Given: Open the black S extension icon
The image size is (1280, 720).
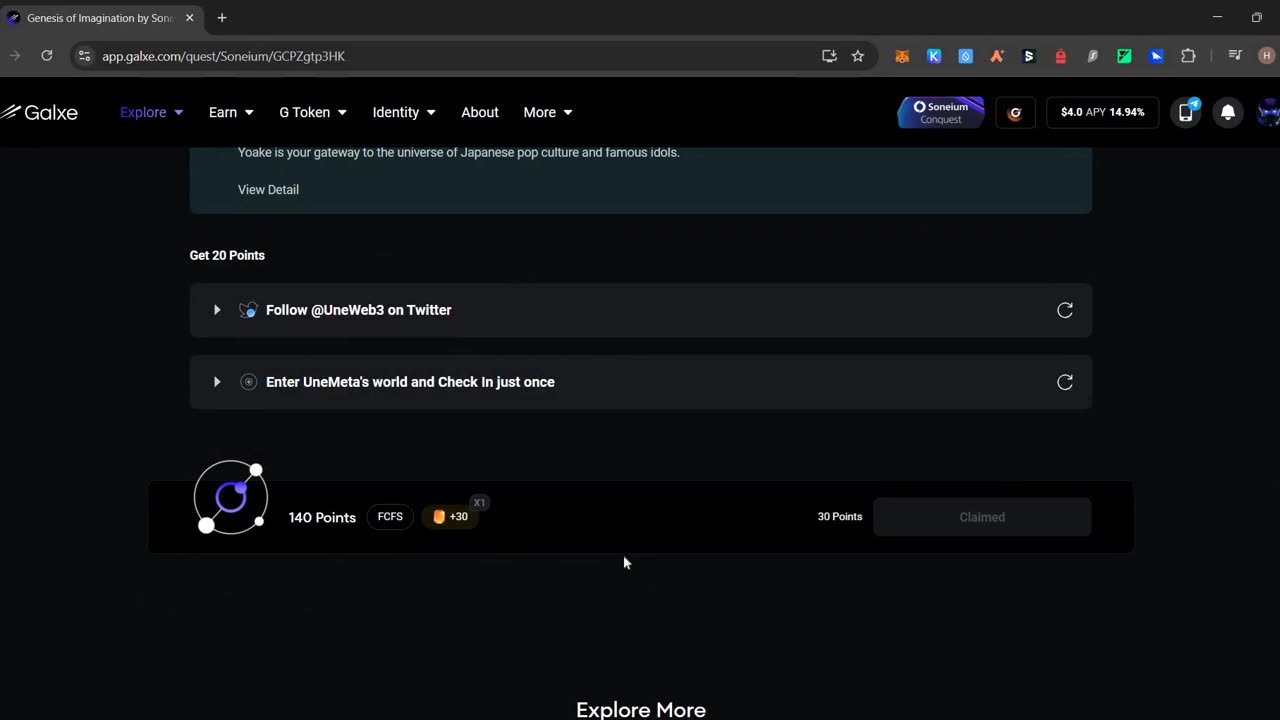Looking at the screenshot, I should [x=1029, y=56].
